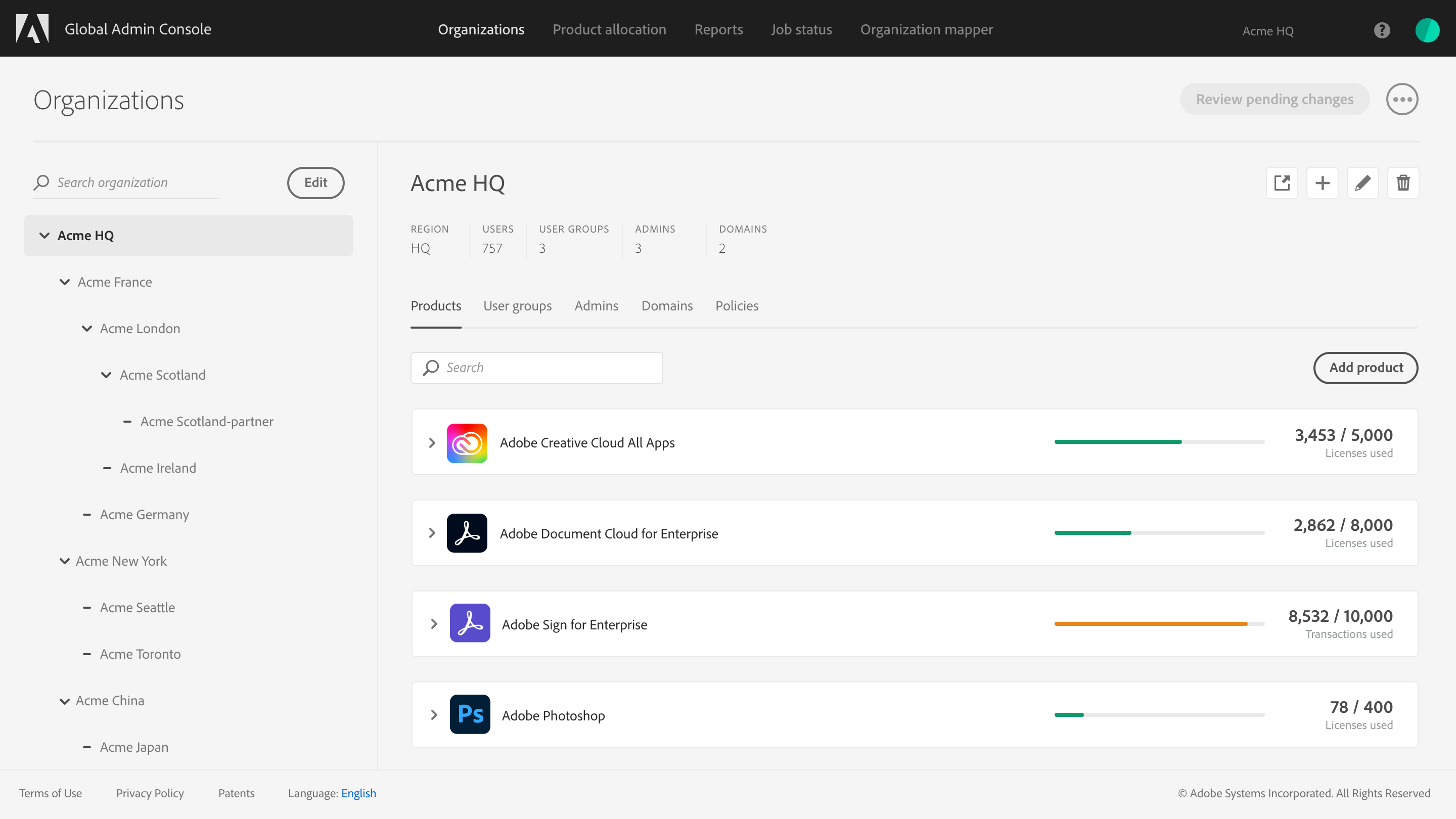Image resolution: width=1456 pixels, height=819 pixels.
Task: Click the magnifier icon in organization search
Action: [x=41, y=183]
